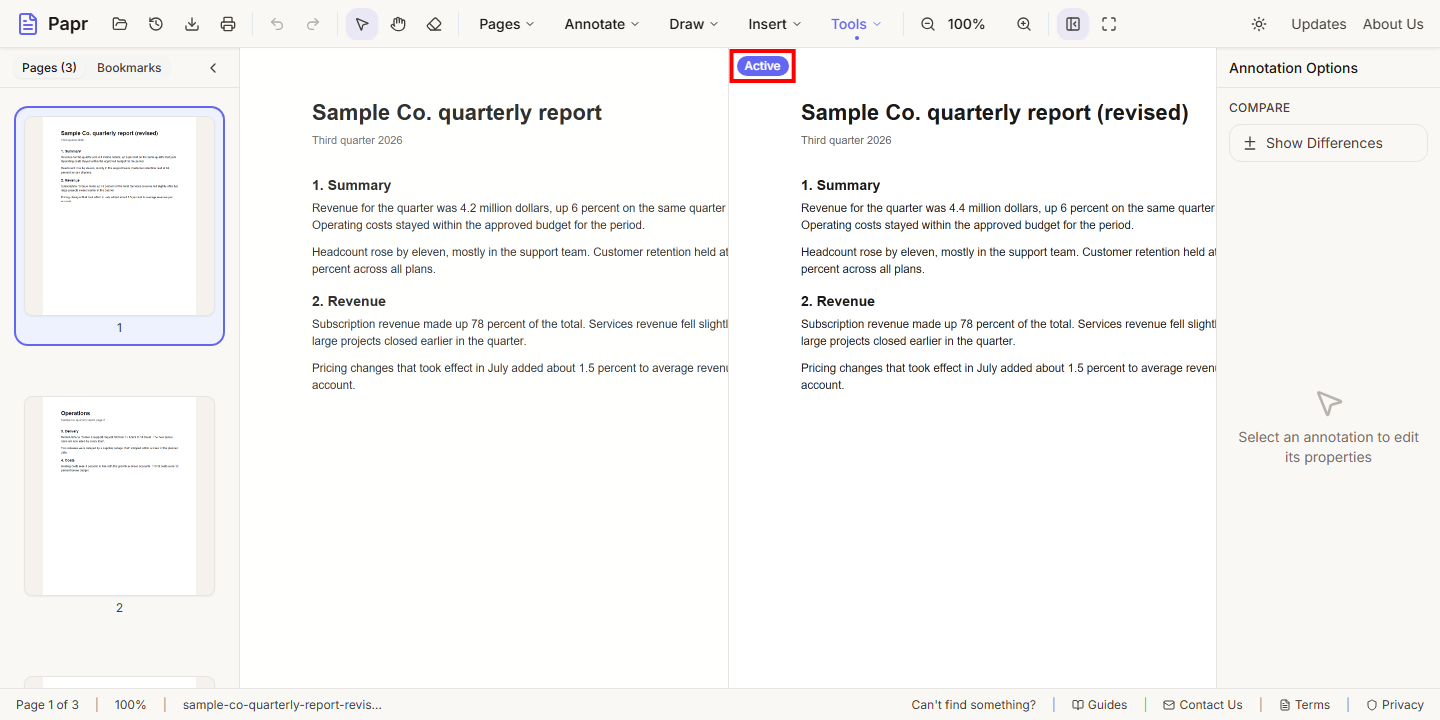The height and width of the screenshot is (720, 1440).
Task: Expand the Insert dropdown menu
Action: [x=775, y=24]
